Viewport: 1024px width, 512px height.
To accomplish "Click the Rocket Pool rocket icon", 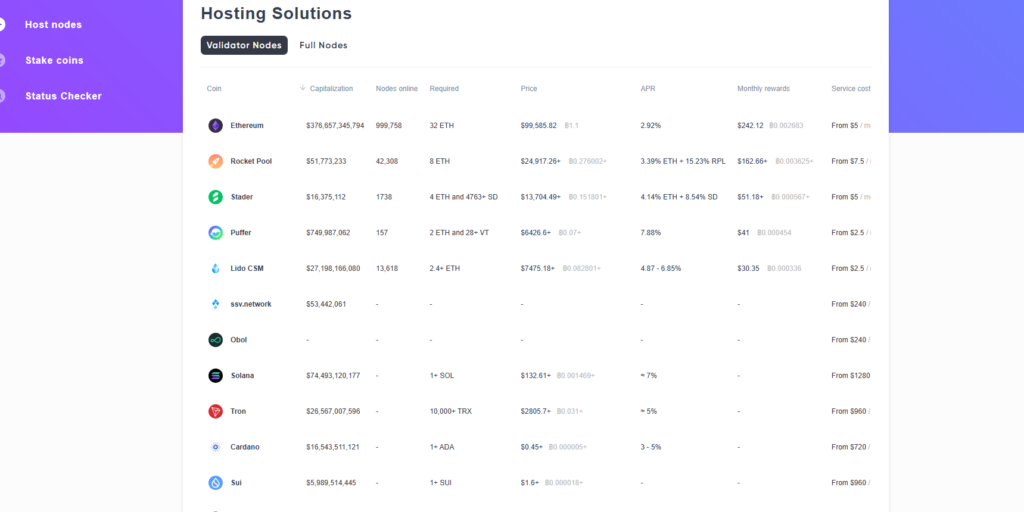I will tap(215, 161).
